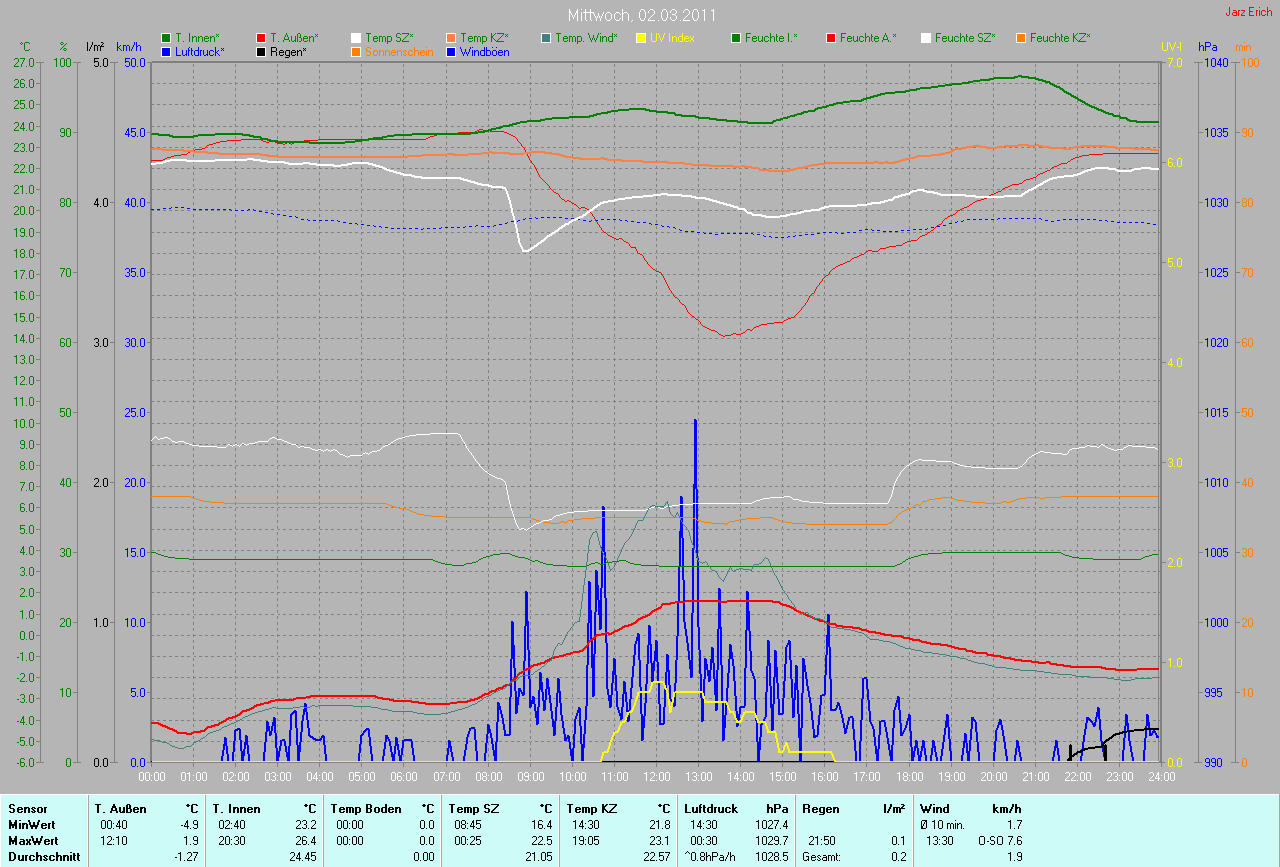Toggle the Feuchte A. legend entry

[862, 38]
